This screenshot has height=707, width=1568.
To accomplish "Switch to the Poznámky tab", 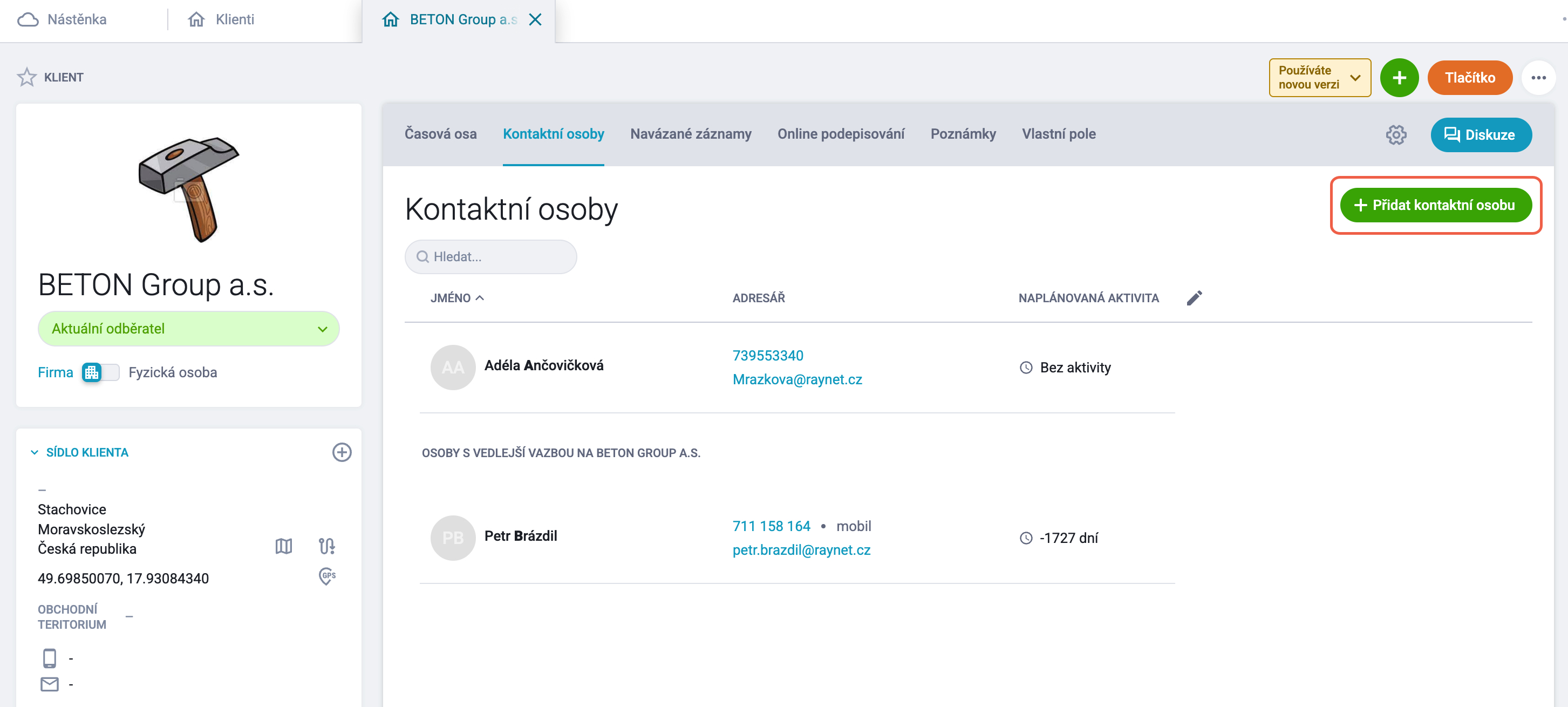I will (x=963, y=134).
